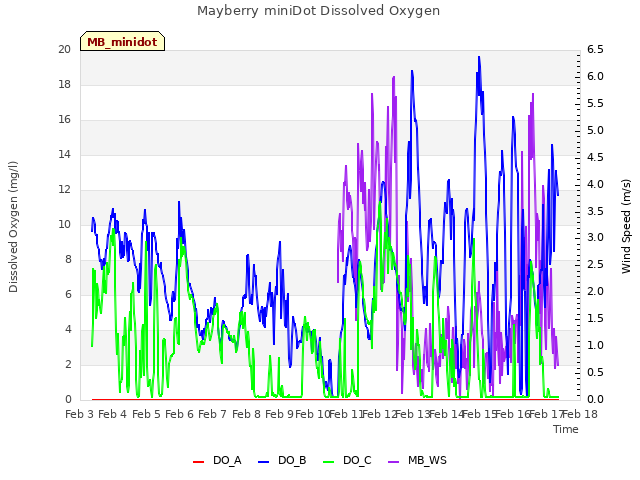The height and width of the screenshot is (480, 640).
Task: Click the MB_minidot label box
Action: [x=122, y=41]
